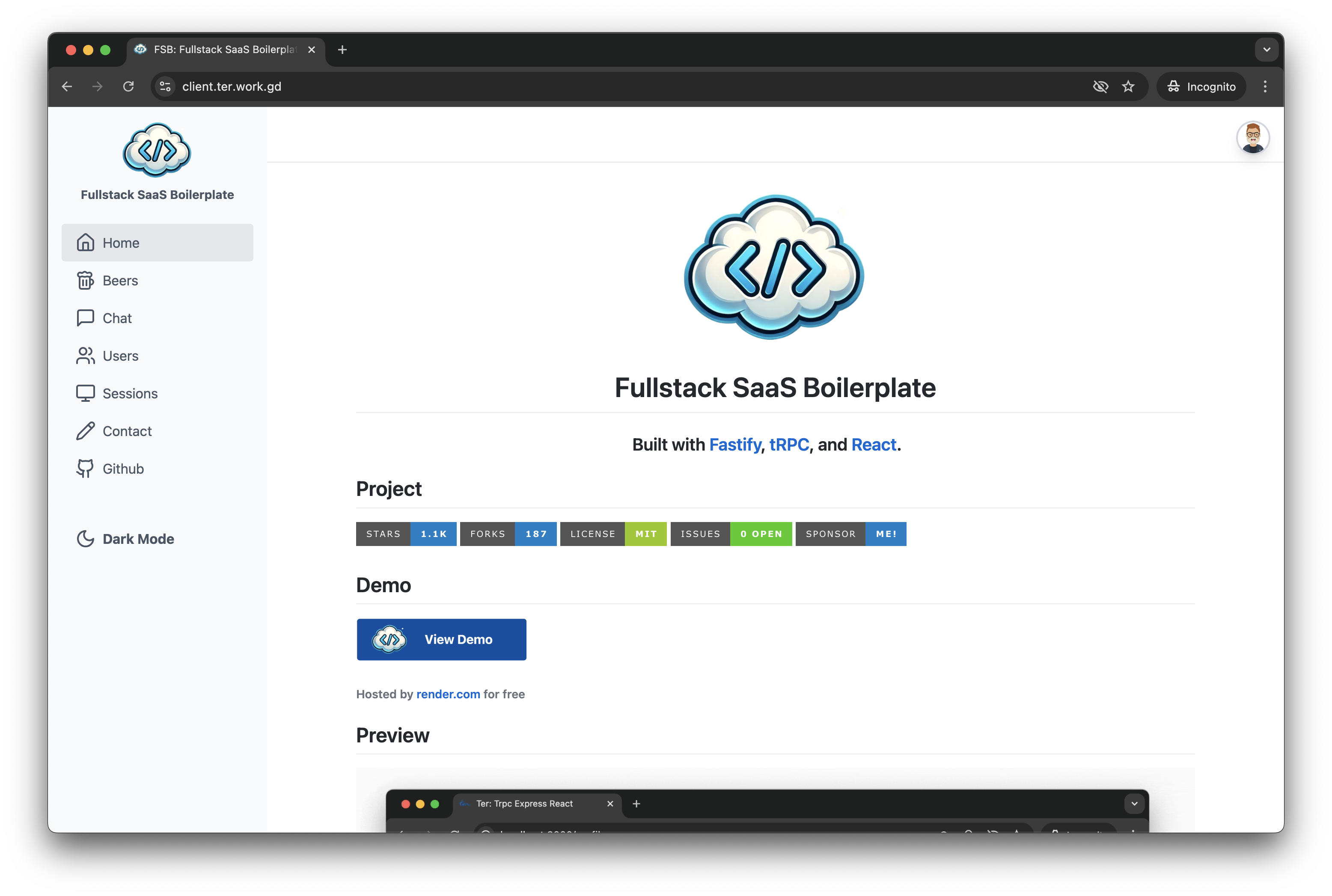Open the user avatar menu
Image resolution: width=1332 pixels, height=896 pixels.
tap(1252, 138)
